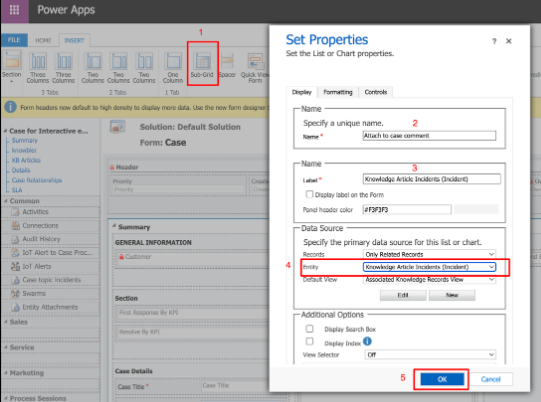Edit the unique Name field
The height and width of the screenshot is (402, 541).
[x=430, y=136]
